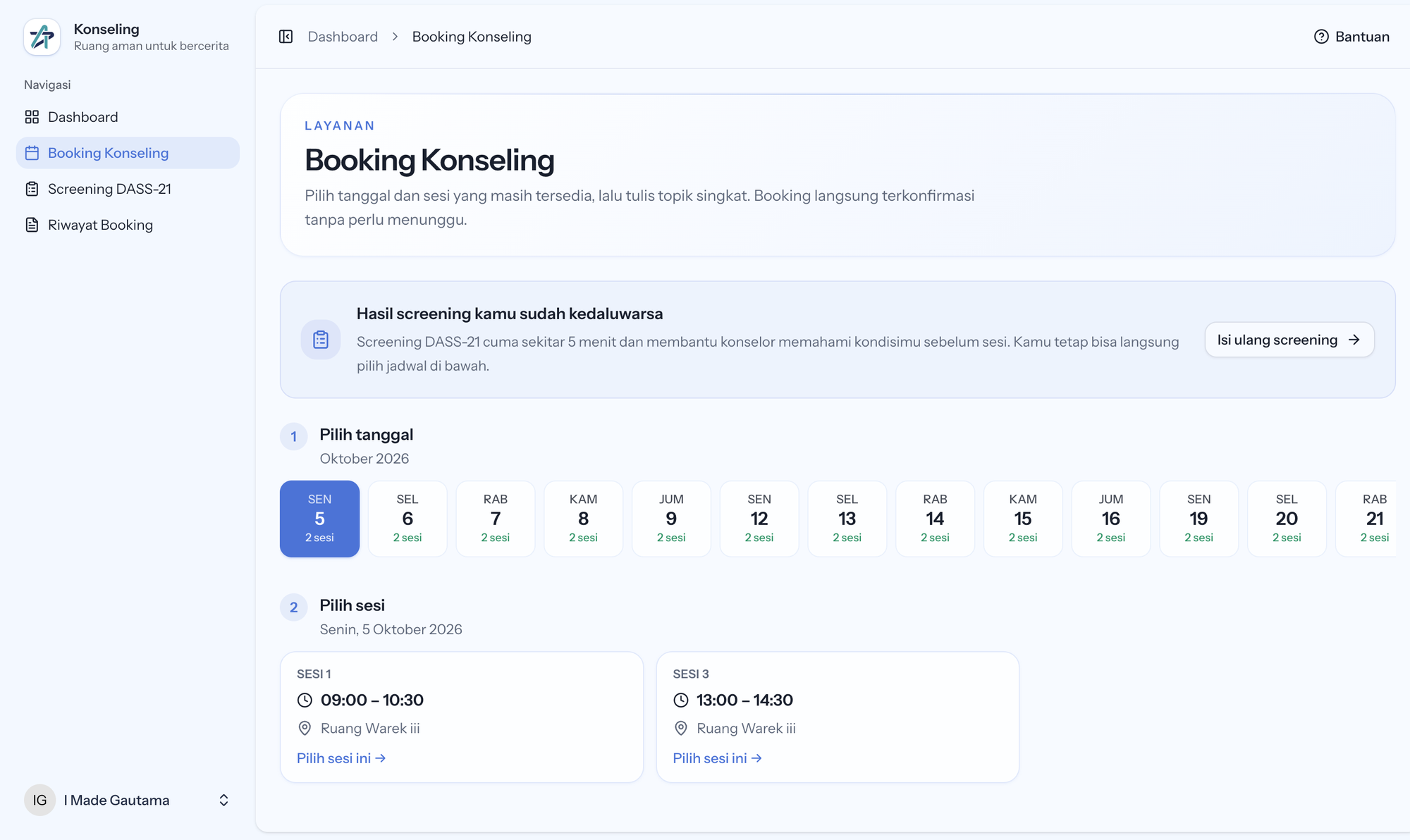Select Kamis 15 date card

[x=1023, y=519]
